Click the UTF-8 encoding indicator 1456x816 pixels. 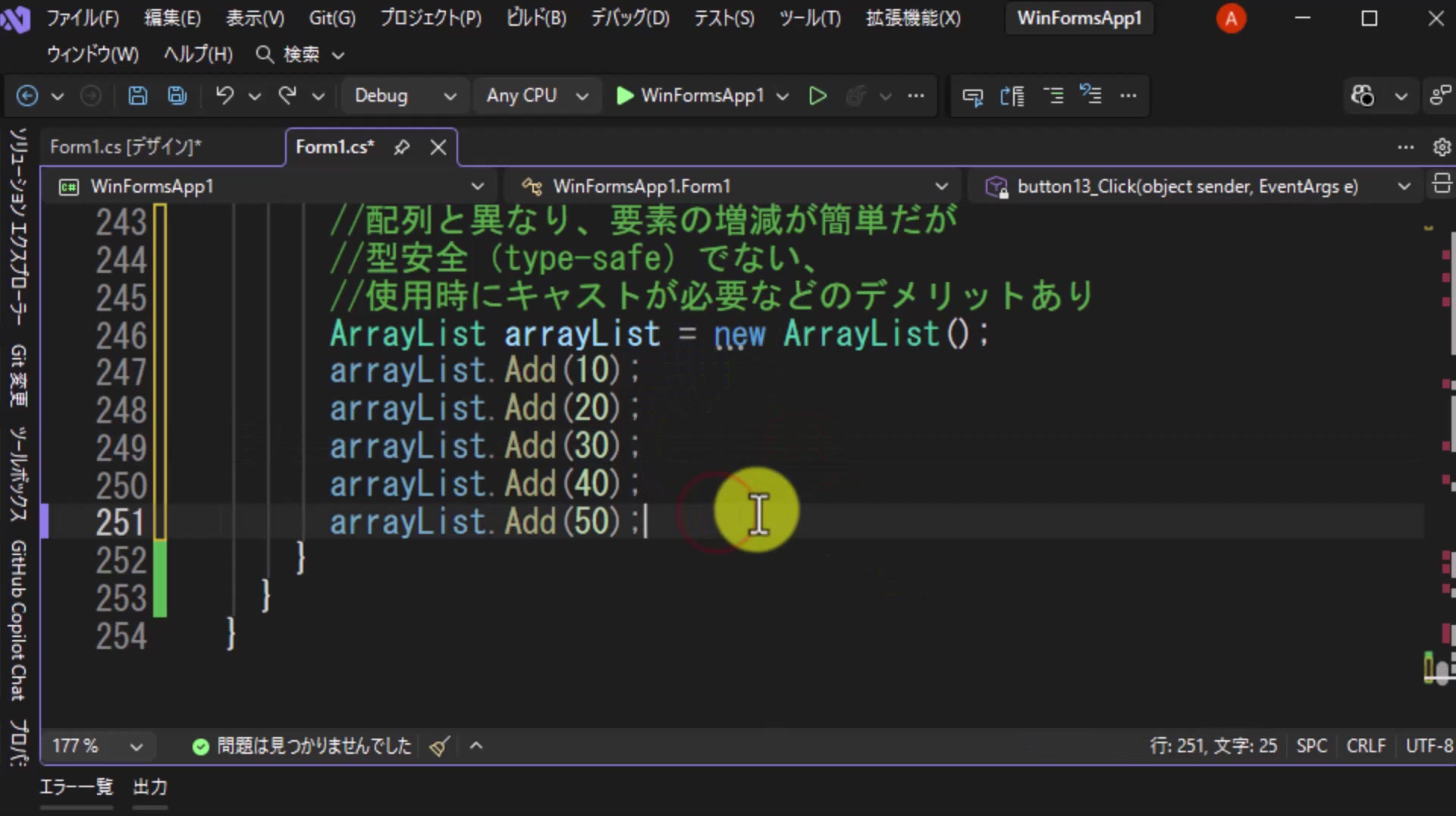point(1429,746)
